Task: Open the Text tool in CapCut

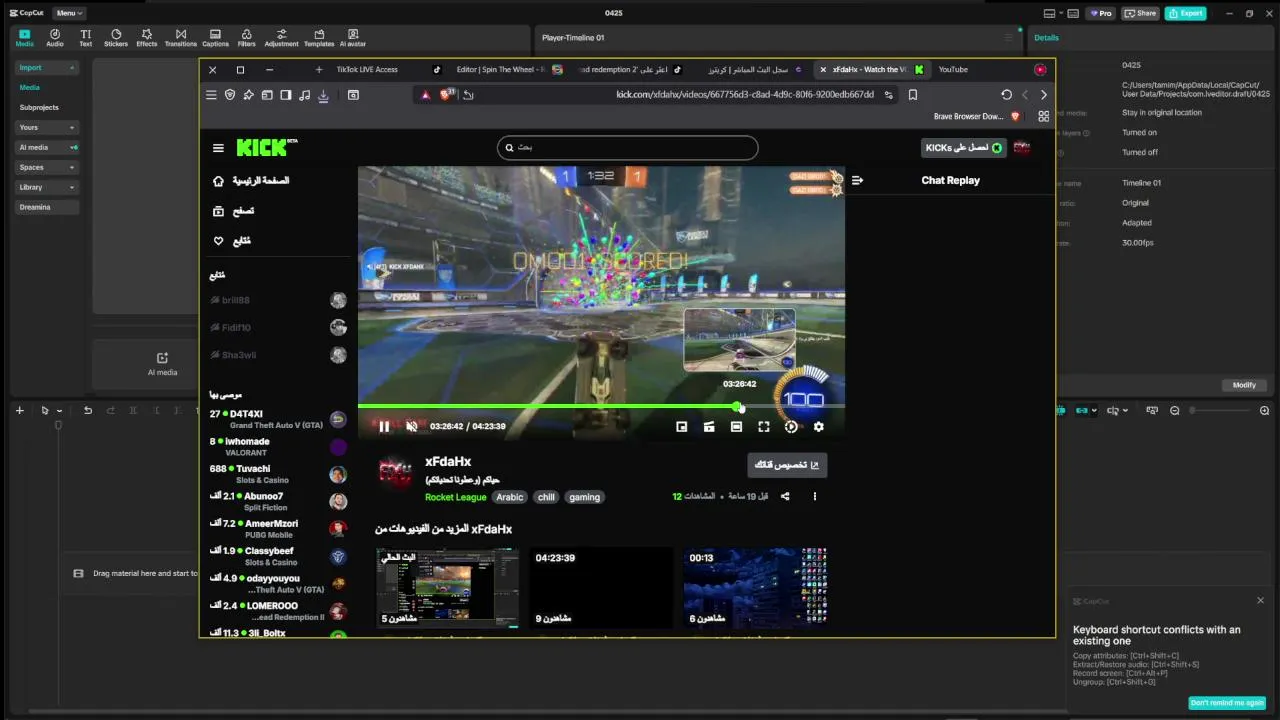Action: (x=85, y=38)
